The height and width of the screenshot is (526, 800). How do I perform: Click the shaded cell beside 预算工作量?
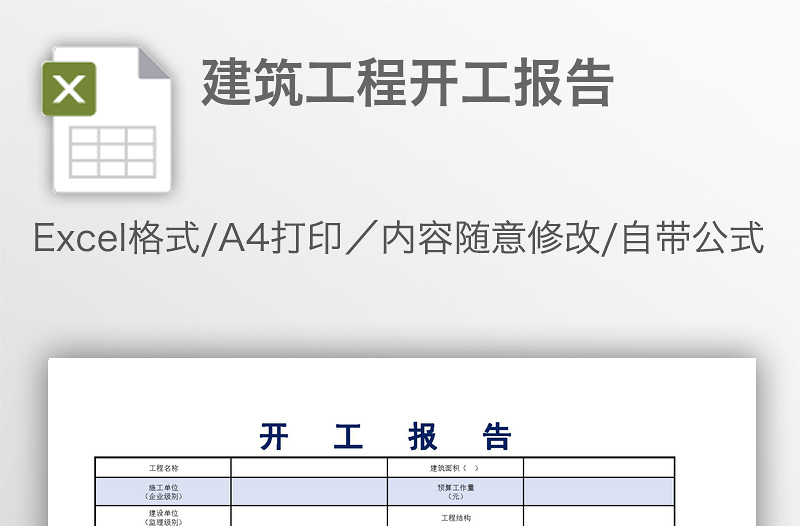click(598, 491)
